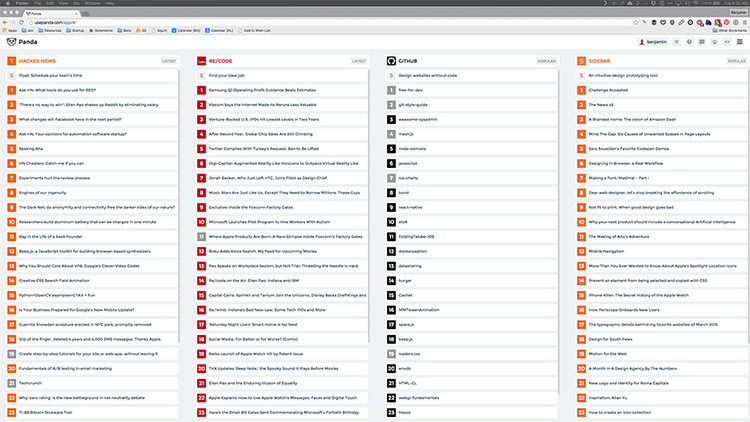Open the POPULAR sort dropdown for GitHub
This screenshot has height=422, width=750.
coord(546,61)
